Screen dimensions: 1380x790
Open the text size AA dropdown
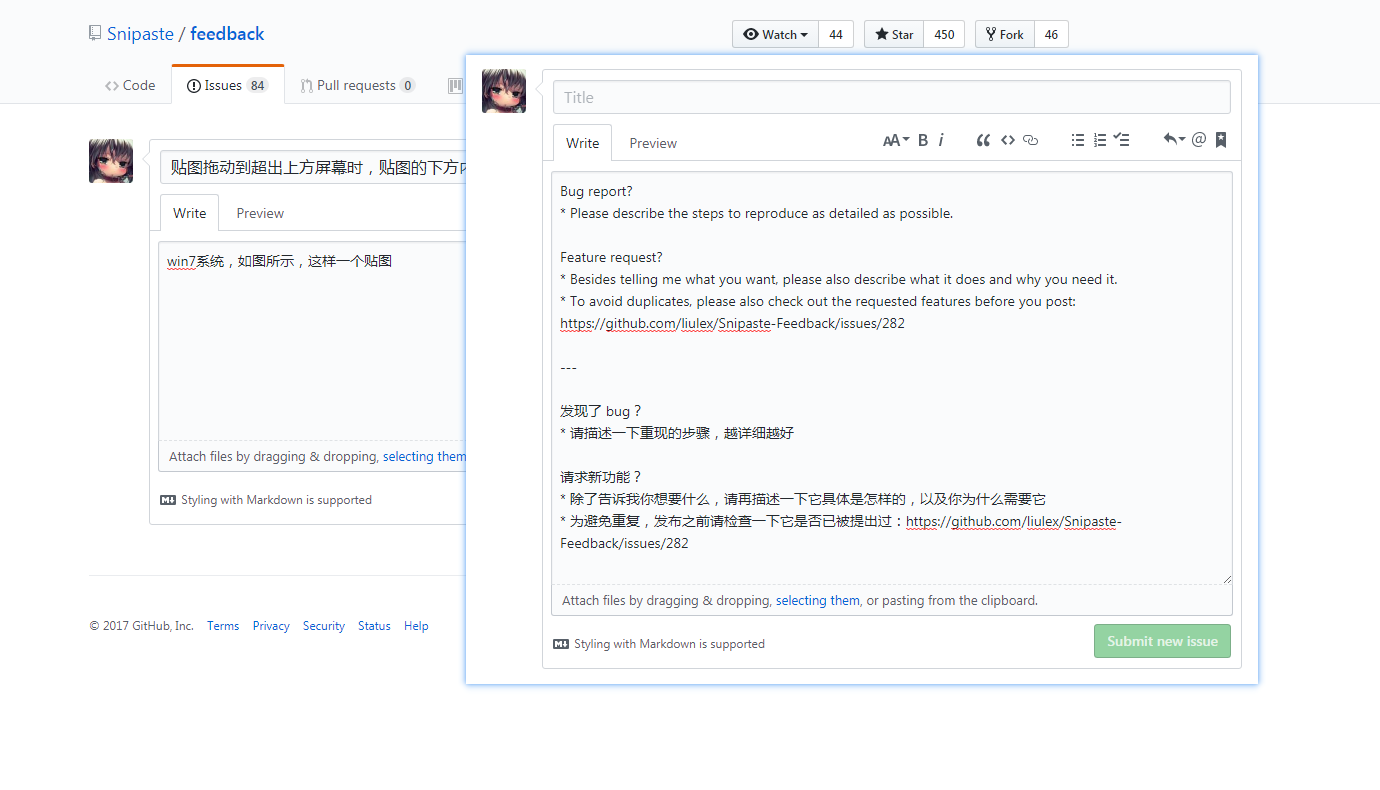tap(893, 140)
